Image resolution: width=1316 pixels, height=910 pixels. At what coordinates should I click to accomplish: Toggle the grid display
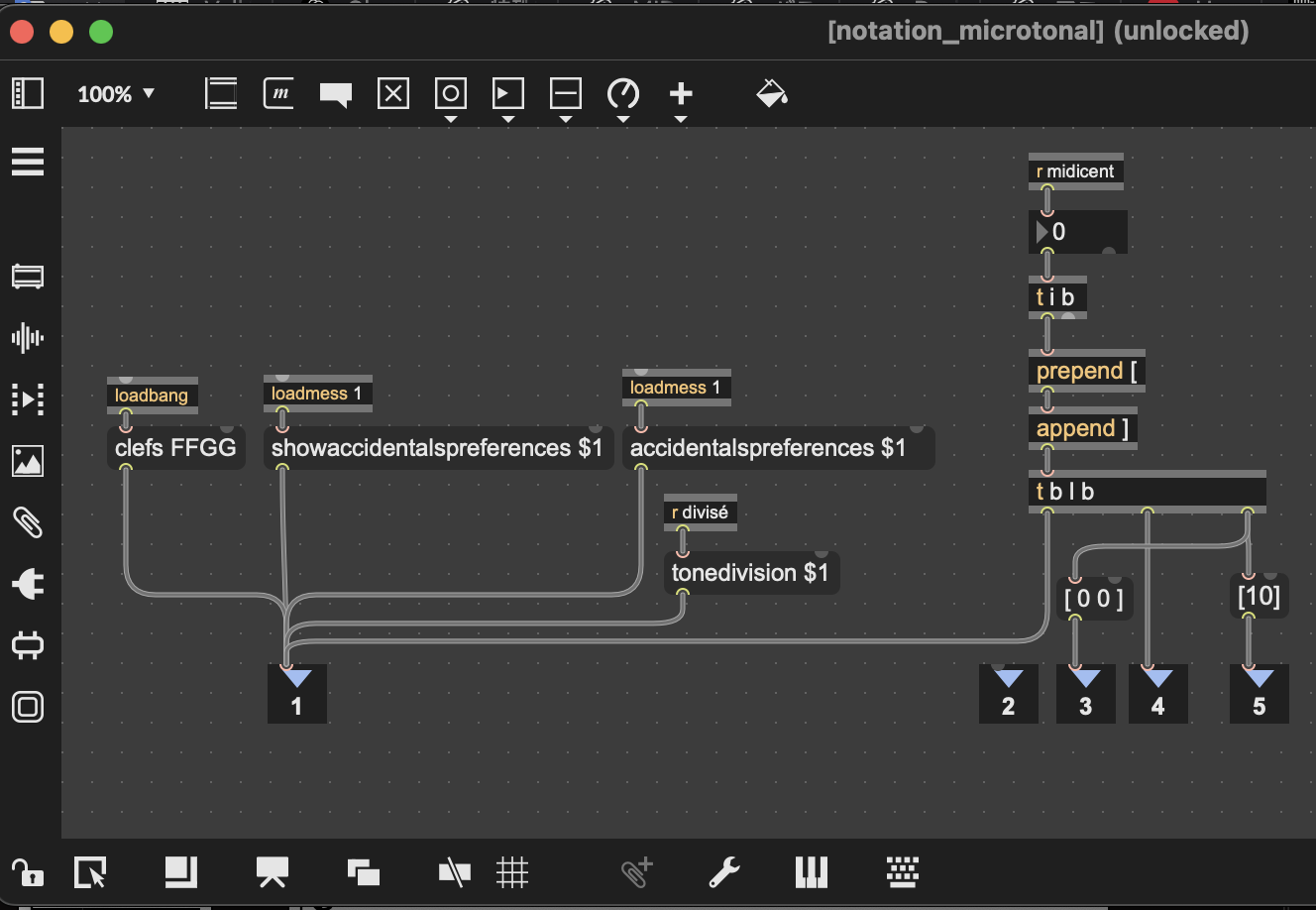point(512,872)
